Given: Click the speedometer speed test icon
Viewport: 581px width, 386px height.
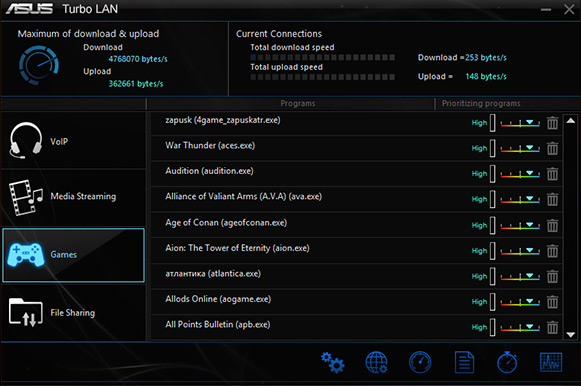Looking at the screenshot, I should (x=420, y=362).
